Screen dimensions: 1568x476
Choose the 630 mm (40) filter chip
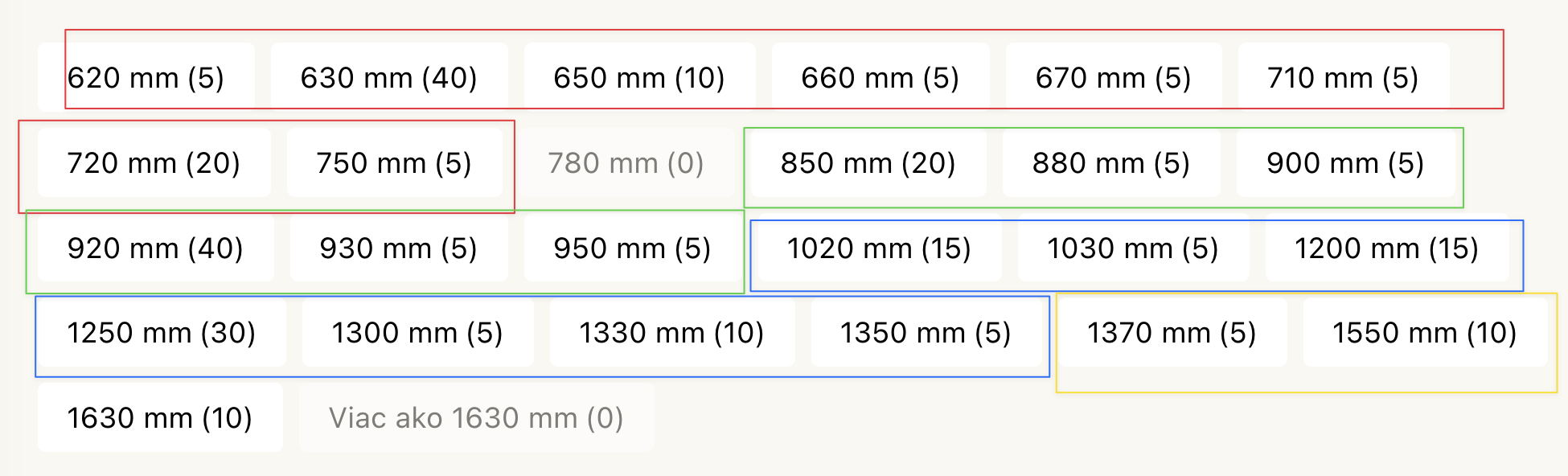pos(389,78)
